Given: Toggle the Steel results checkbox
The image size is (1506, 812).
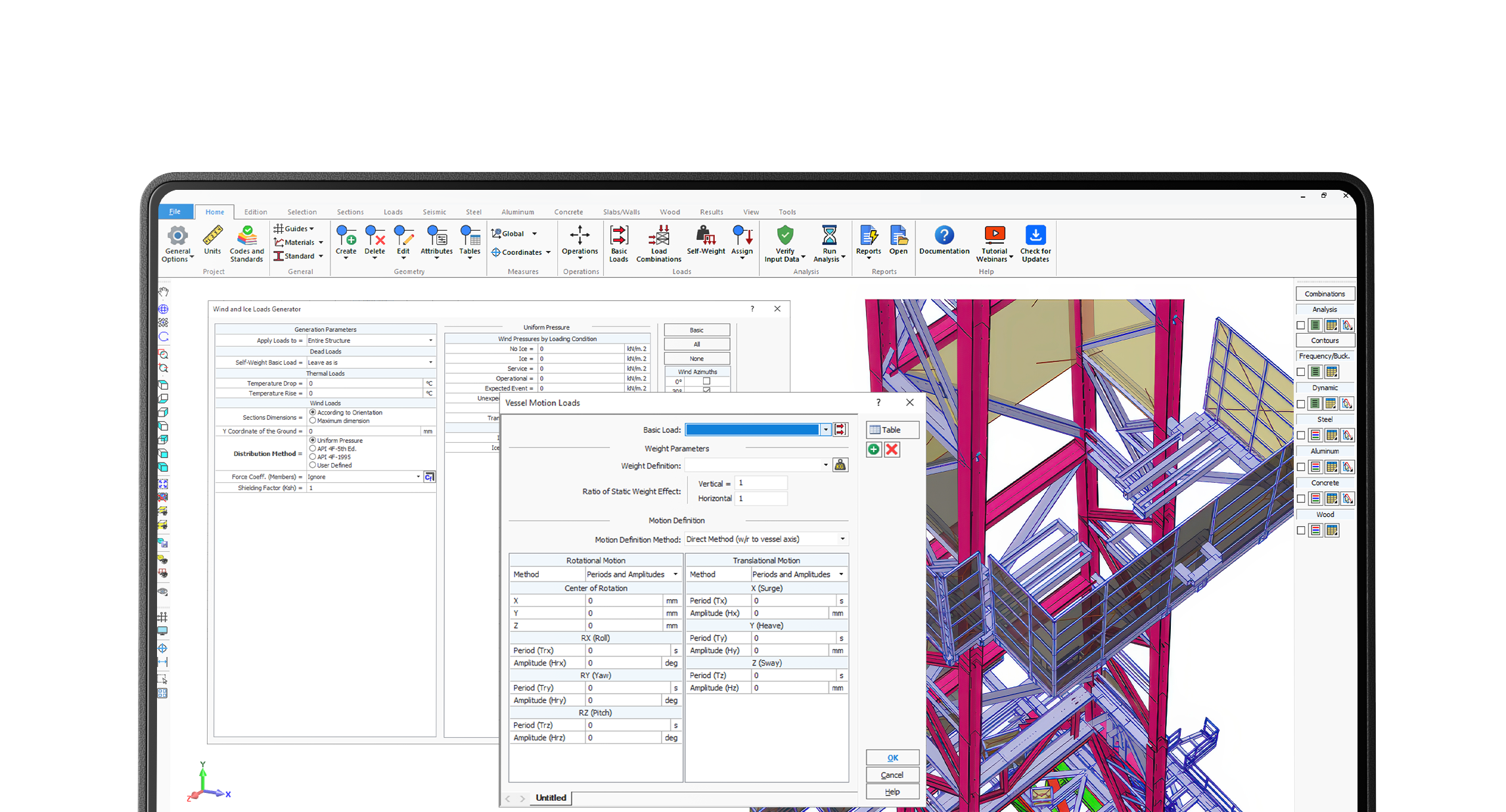Looking at the screenshot, I should [x=1301, y=435].
